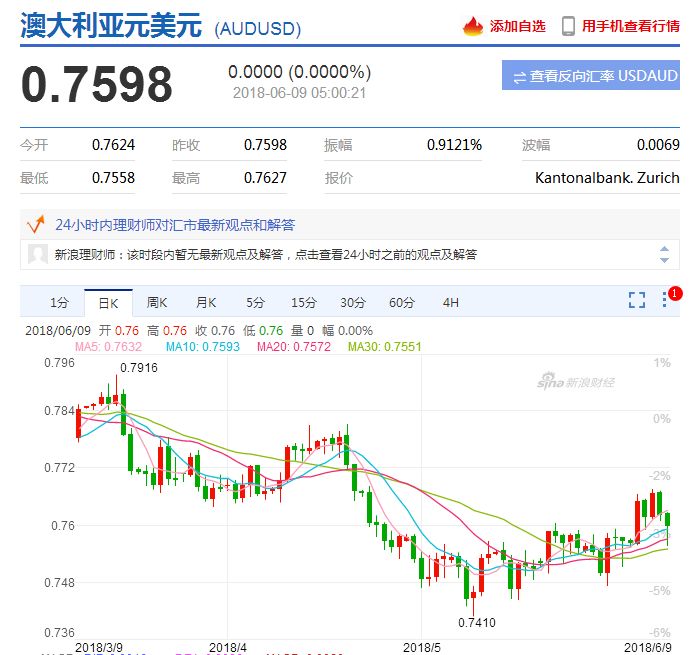The height and width of the screenshot is (655, 697).
Task: Click the 最低 value 0.7558
Action: (113, 178)
